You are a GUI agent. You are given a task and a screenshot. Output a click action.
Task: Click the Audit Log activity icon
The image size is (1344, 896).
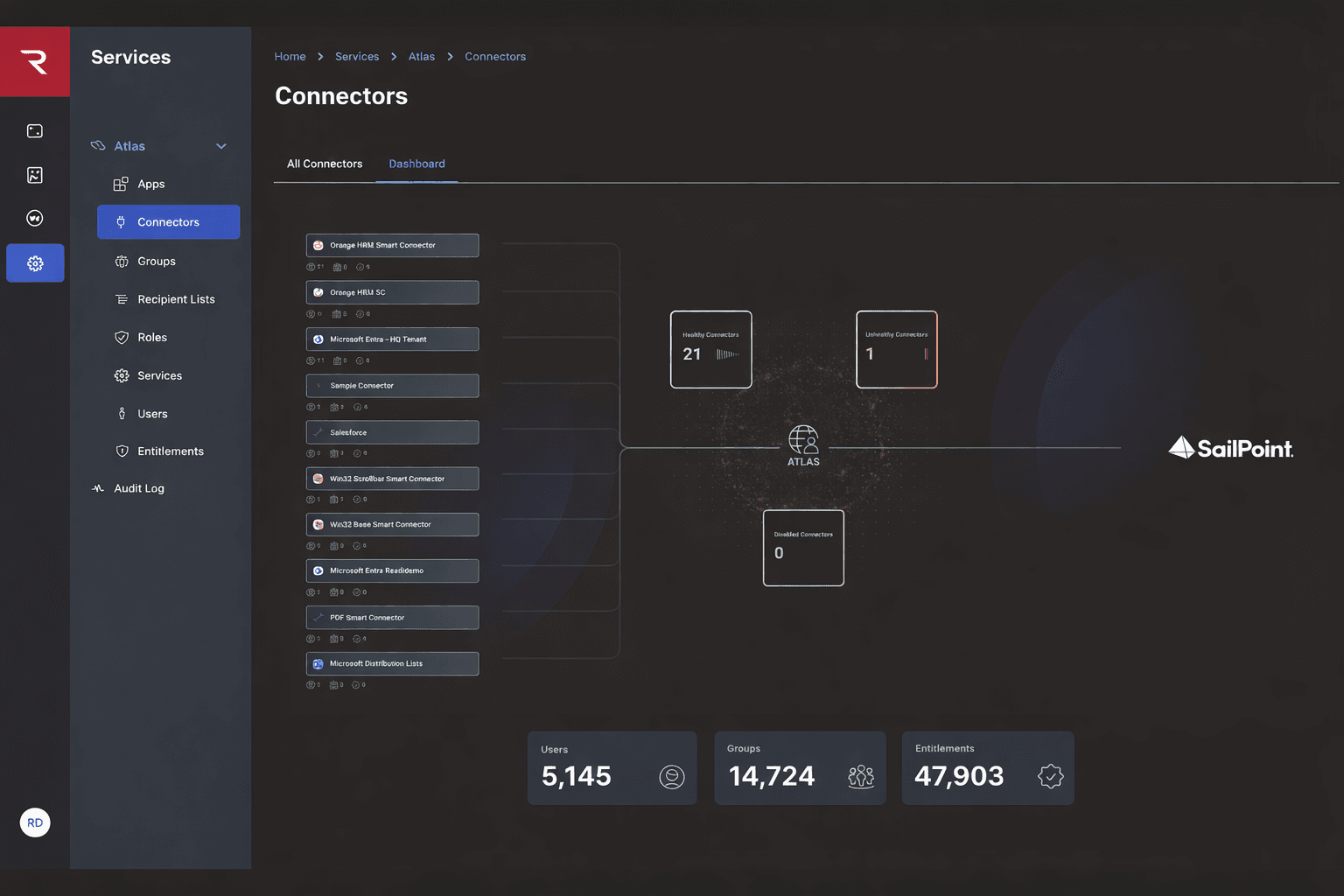pyautogui.click(x=97, y=488)
